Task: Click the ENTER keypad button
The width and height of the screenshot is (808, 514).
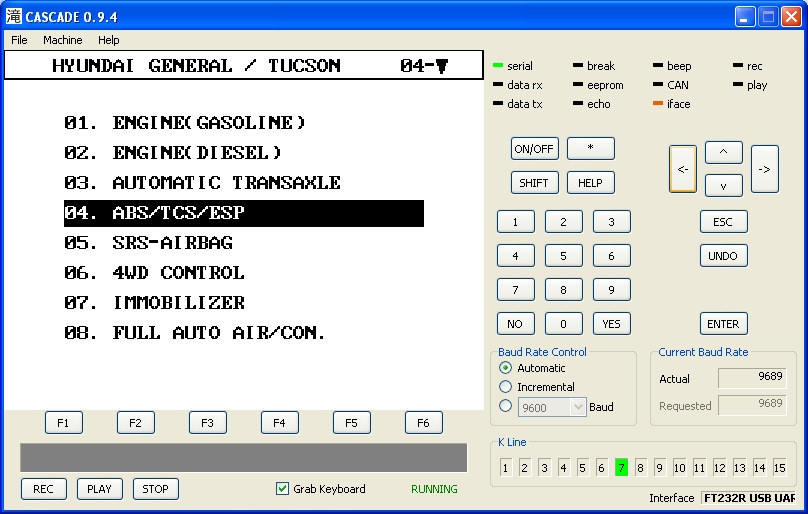Action: (x=723, y=324)
